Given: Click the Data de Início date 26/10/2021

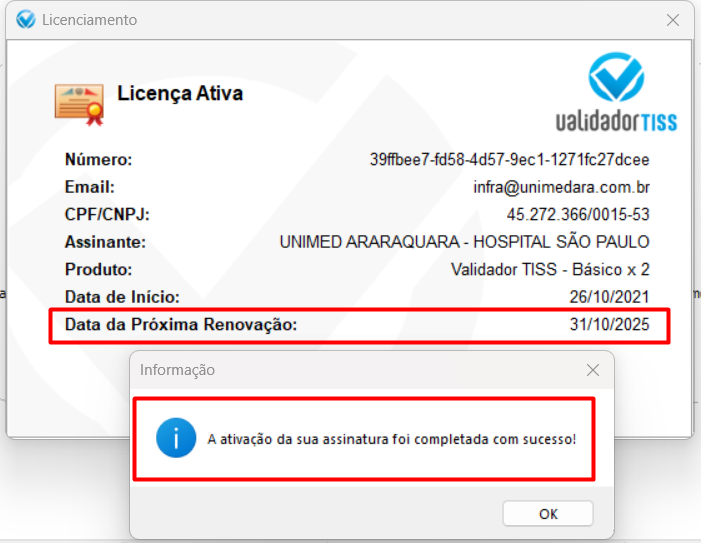Looking at the screenshot, I should point(609,297).
